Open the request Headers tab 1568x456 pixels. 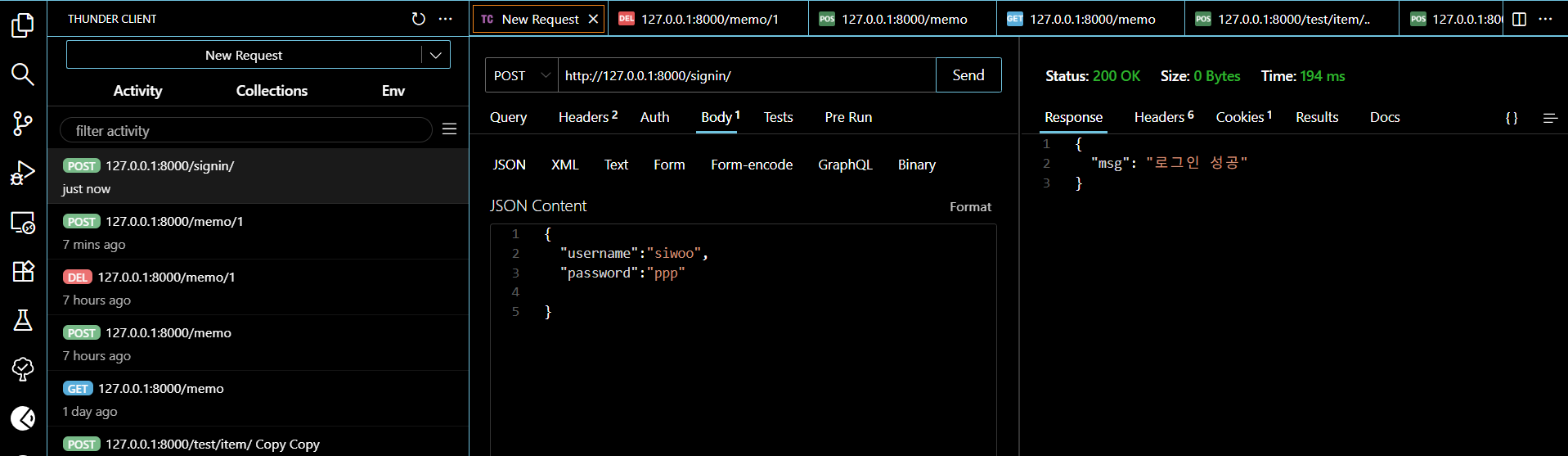pos(588,117)
